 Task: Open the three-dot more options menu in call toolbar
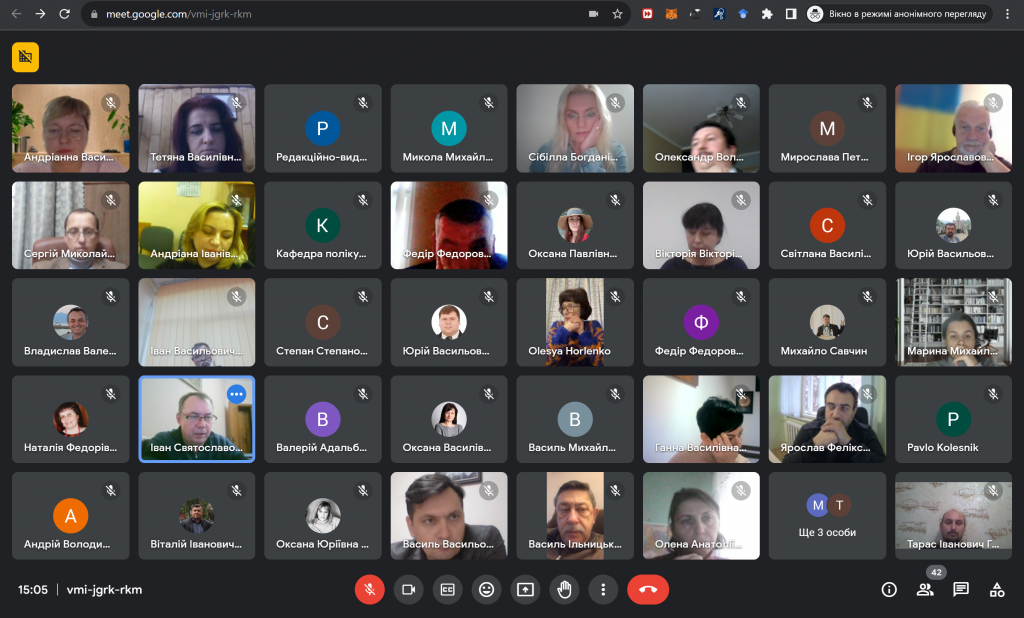click(603, 590)
